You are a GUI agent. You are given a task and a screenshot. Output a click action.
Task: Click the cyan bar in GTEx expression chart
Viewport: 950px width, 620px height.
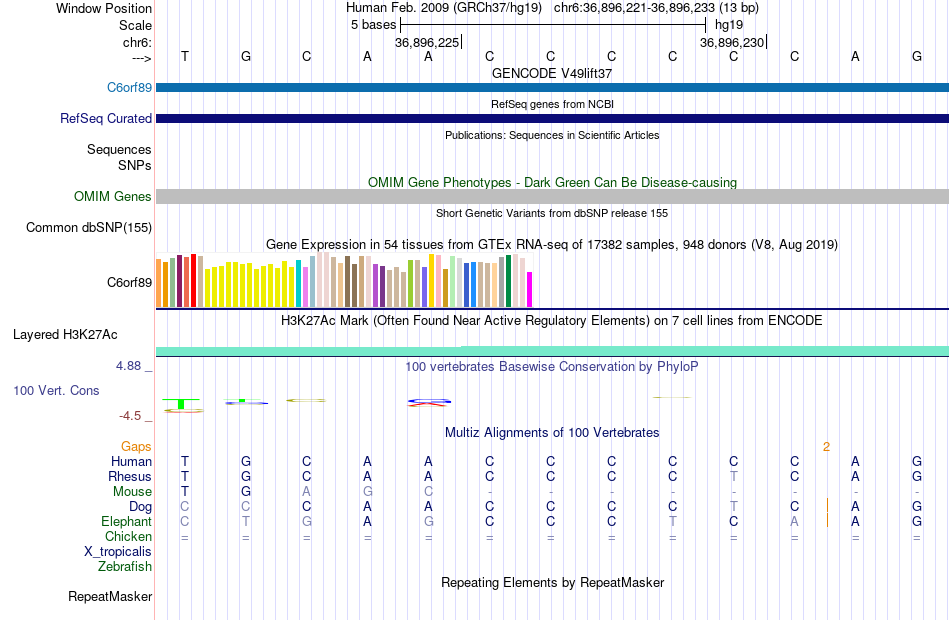click(x=299, y=284)
